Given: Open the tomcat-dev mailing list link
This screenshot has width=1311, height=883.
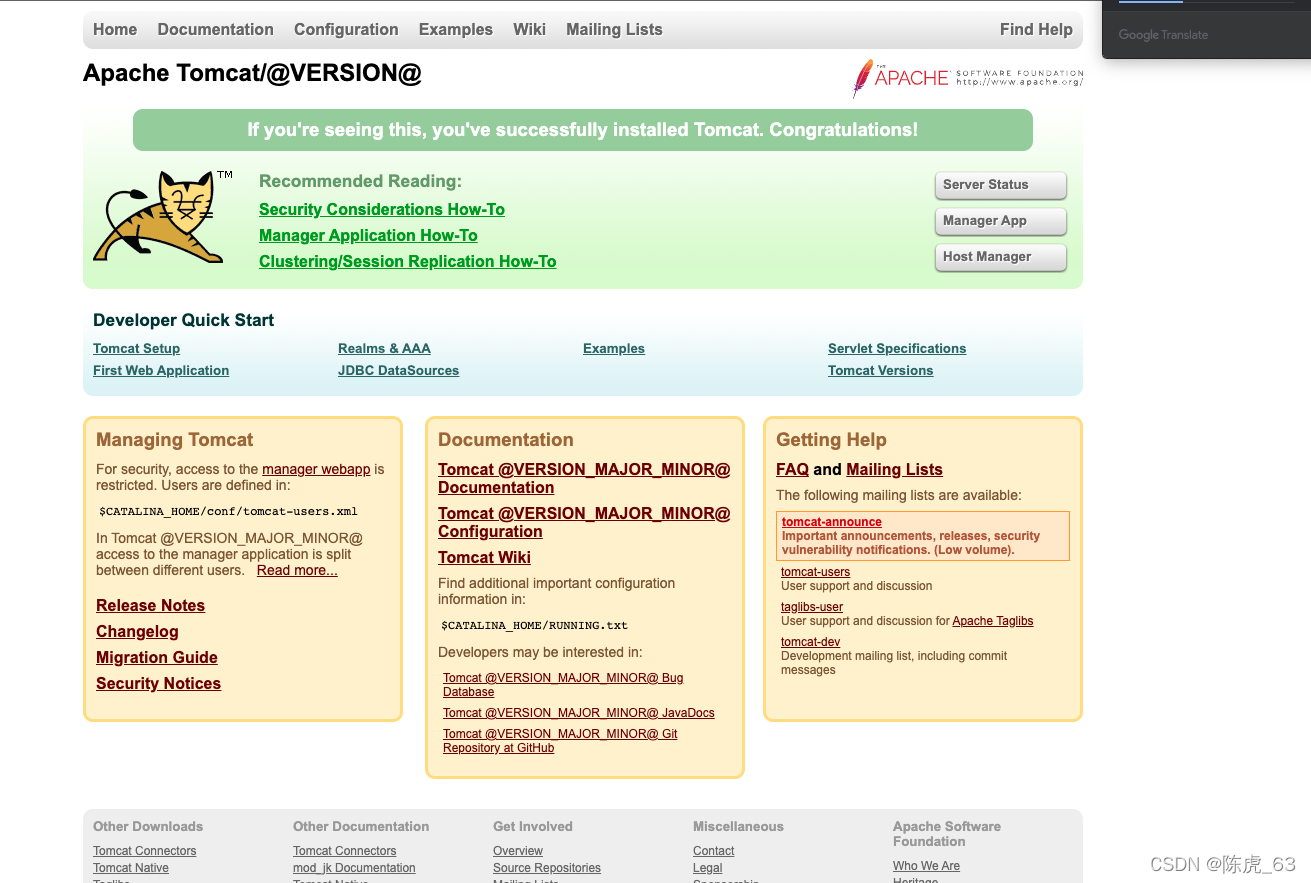Looking at the screenshot, I should [810, 642].
